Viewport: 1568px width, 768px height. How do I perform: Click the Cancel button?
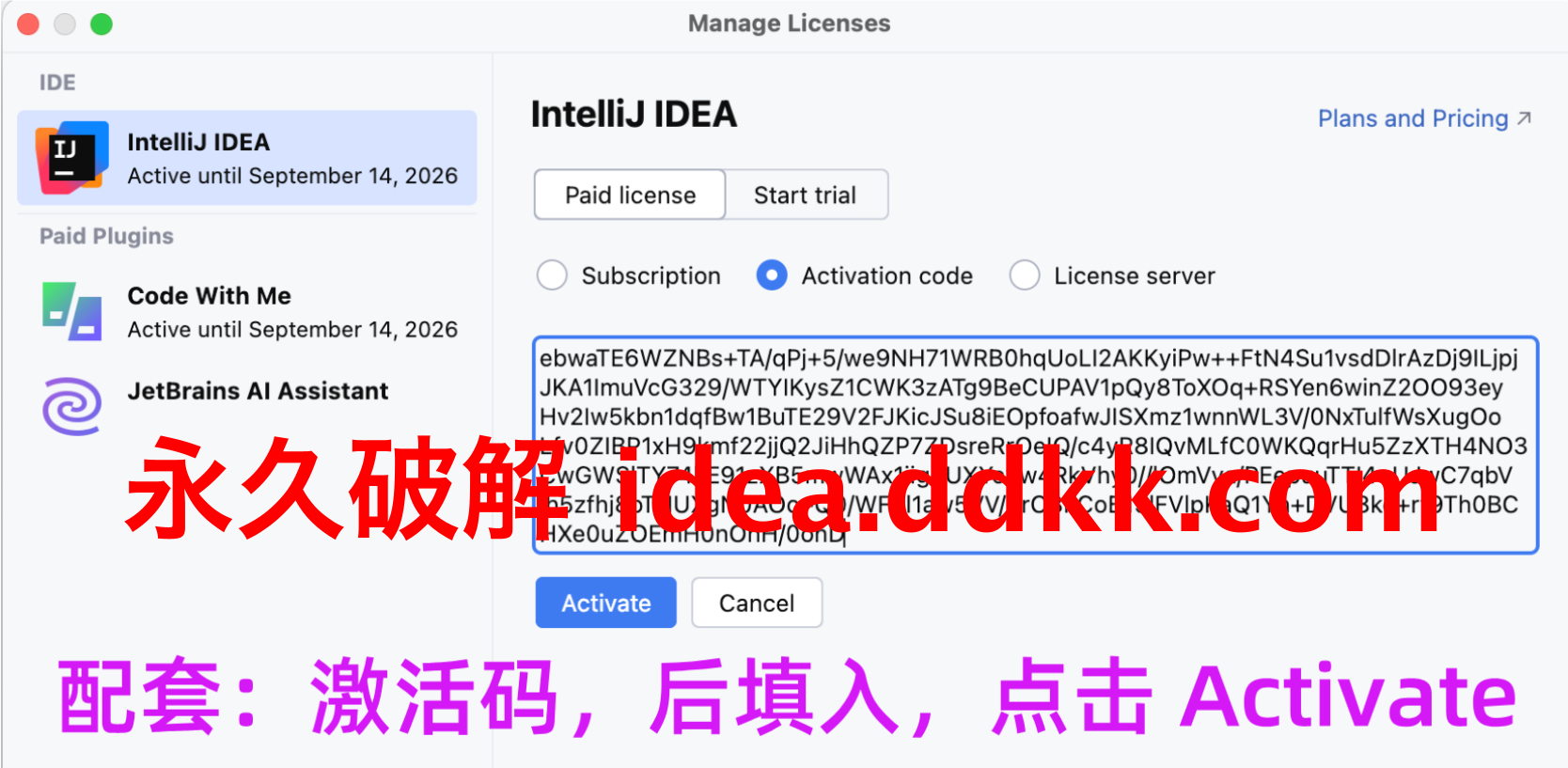pos(757,603)
